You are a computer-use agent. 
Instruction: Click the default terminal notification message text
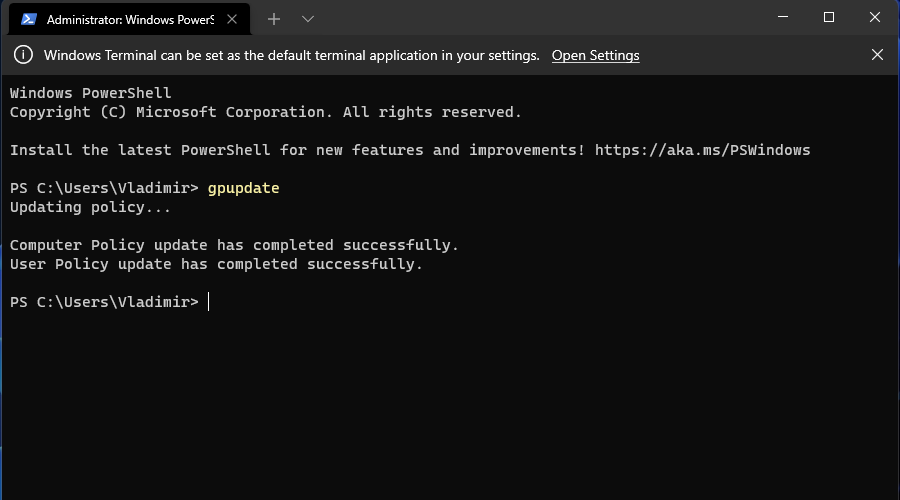coord(292,55)
